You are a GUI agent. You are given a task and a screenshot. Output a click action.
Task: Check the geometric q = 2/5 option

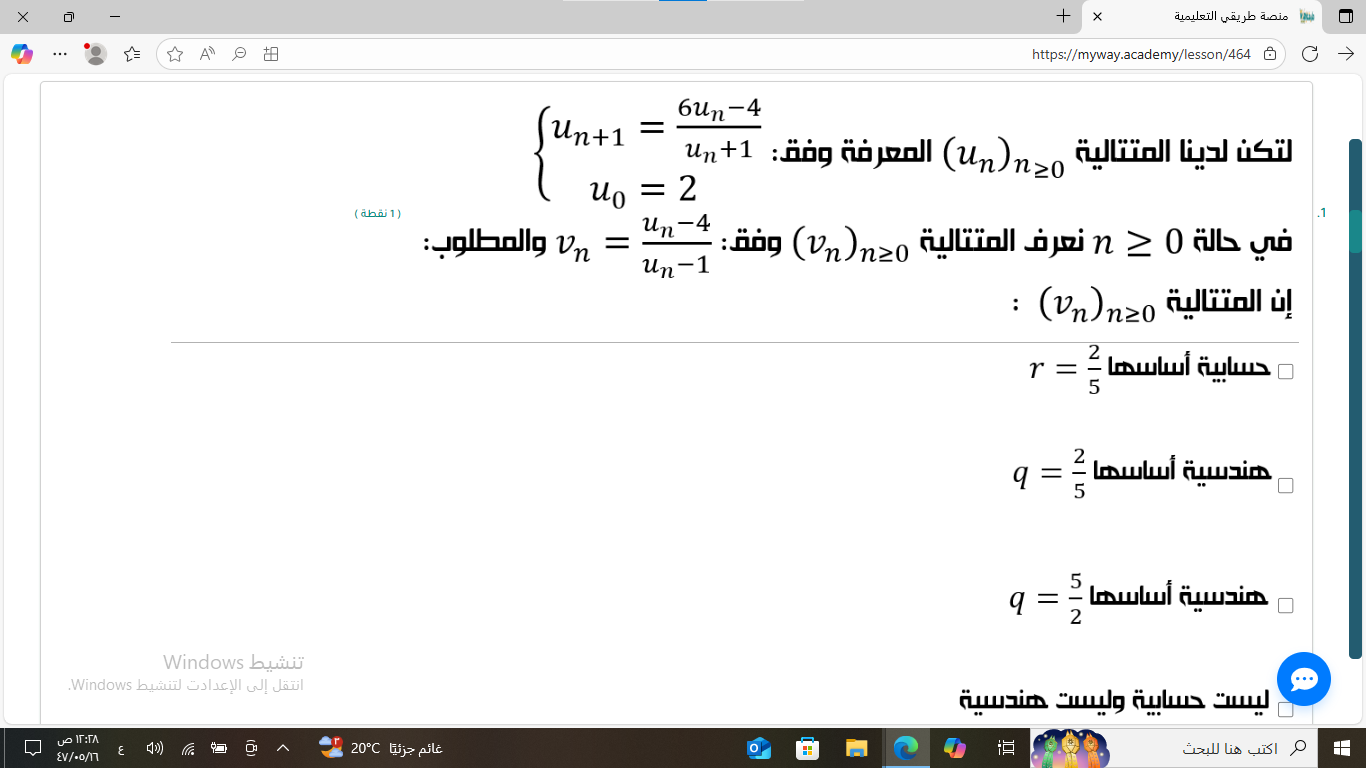(1286, 486)
